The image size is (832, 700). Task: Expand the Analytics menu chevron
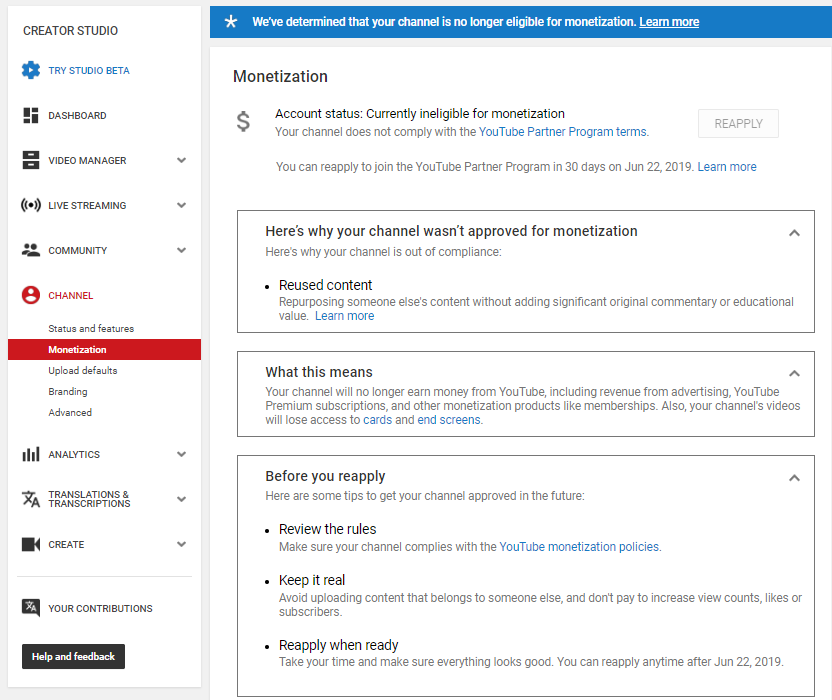181,454
